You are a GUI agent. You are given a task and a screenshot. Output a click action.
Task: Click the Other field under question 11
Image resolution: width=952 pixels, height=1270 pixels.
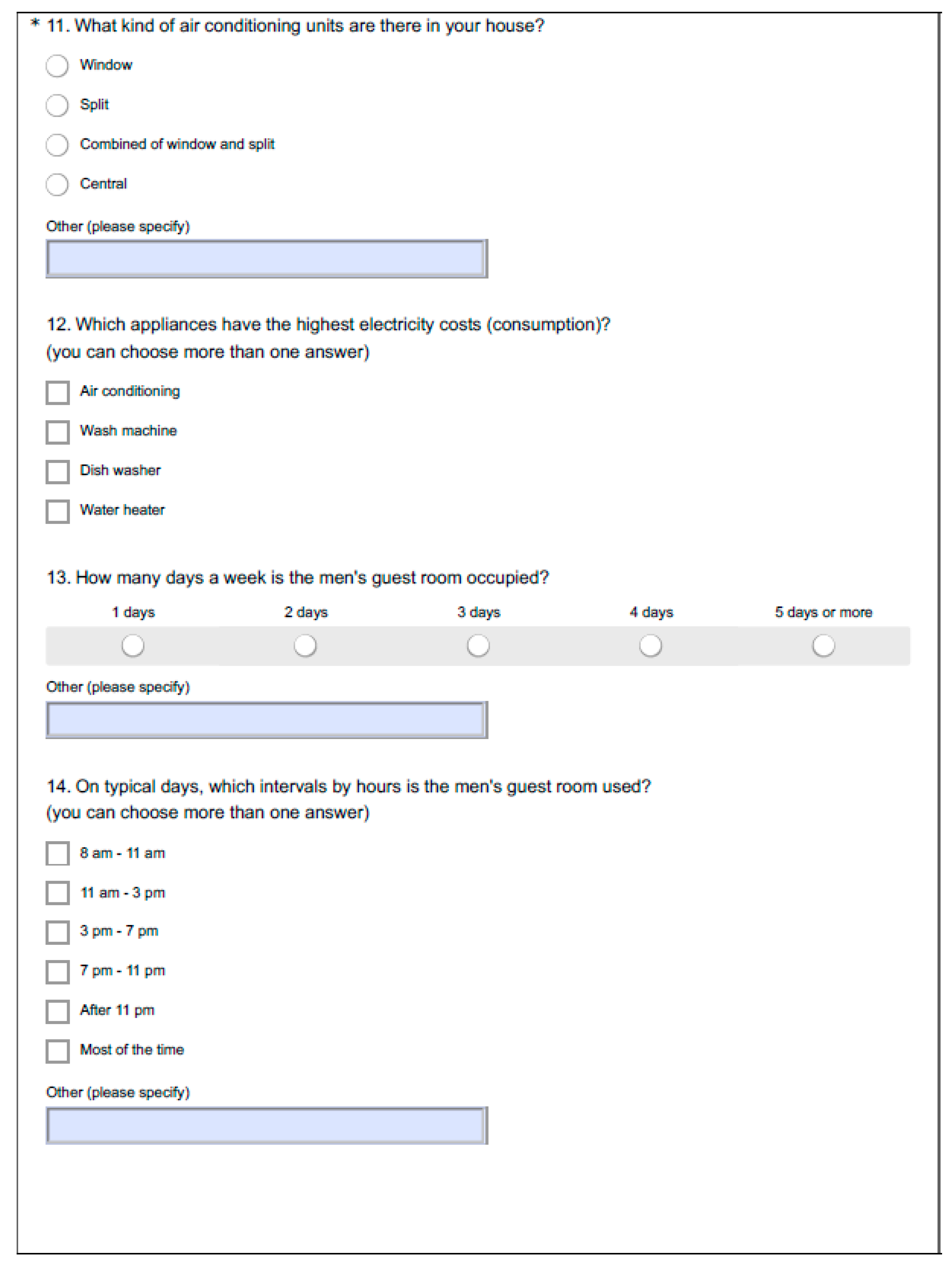(x=266, y=258)
